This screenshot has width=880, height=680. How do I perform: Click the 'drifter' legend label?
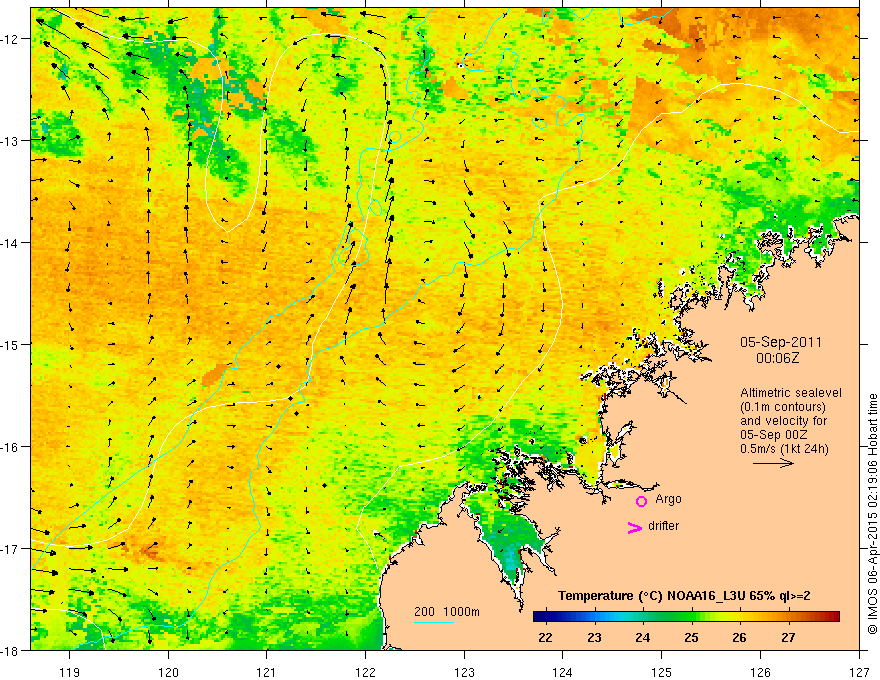tap(663, 526)
